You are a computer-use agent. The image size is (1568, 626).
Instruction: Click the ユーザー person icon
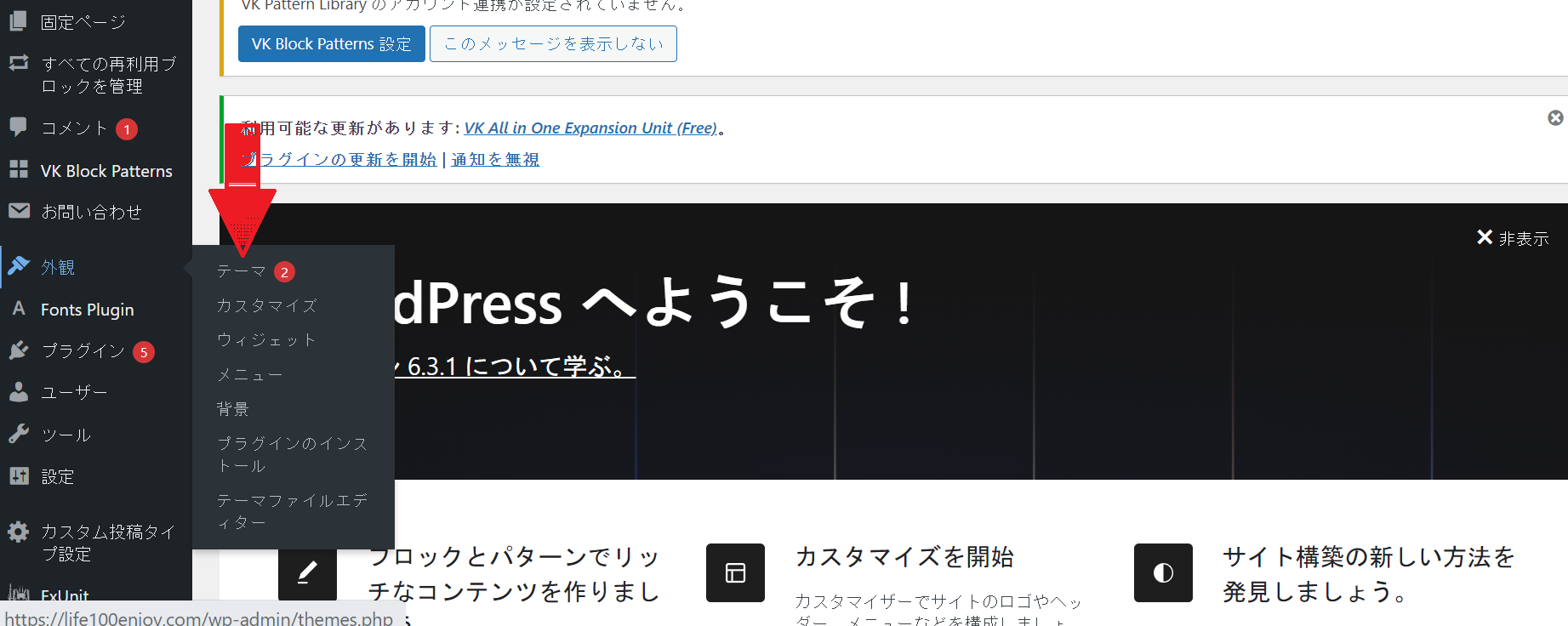coord(19,391)
